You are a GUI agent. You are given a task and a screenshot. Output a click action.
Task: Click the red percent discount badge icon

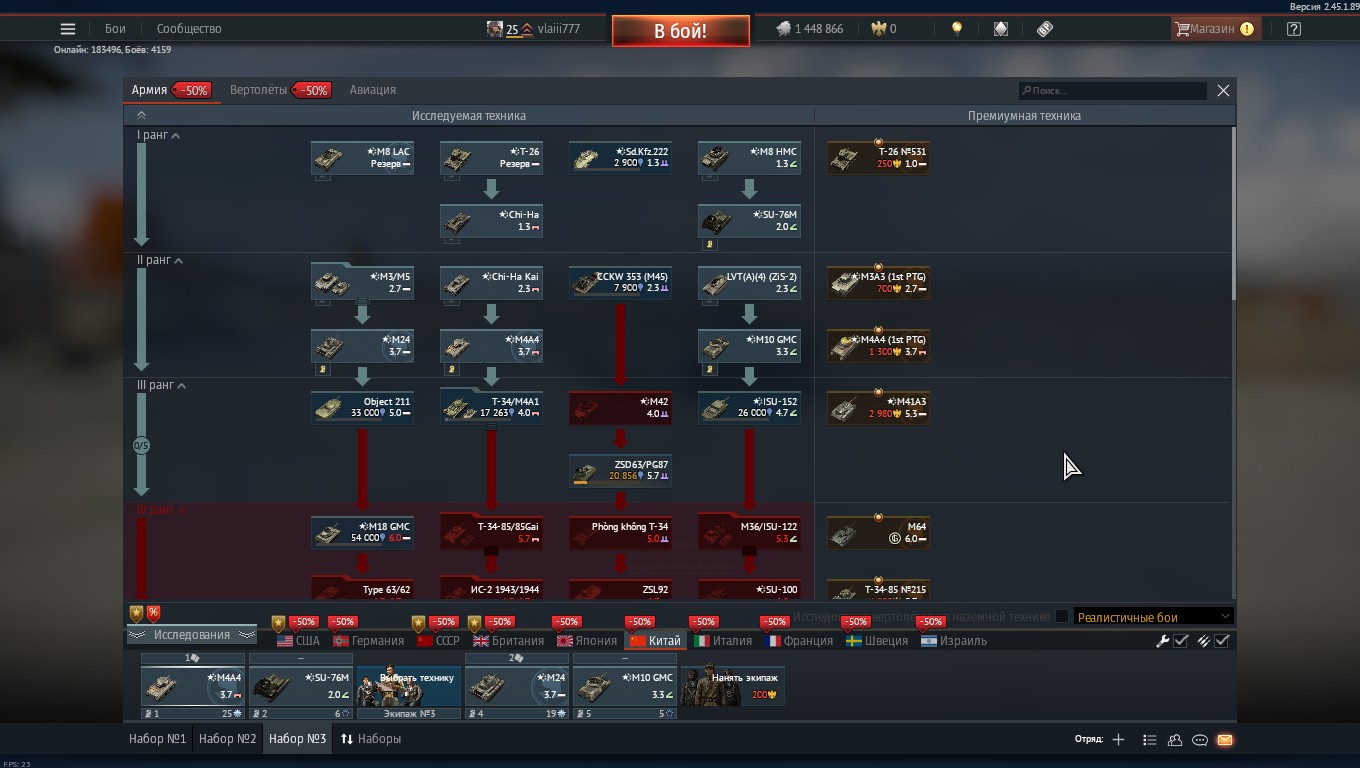(x=153, y=613)
